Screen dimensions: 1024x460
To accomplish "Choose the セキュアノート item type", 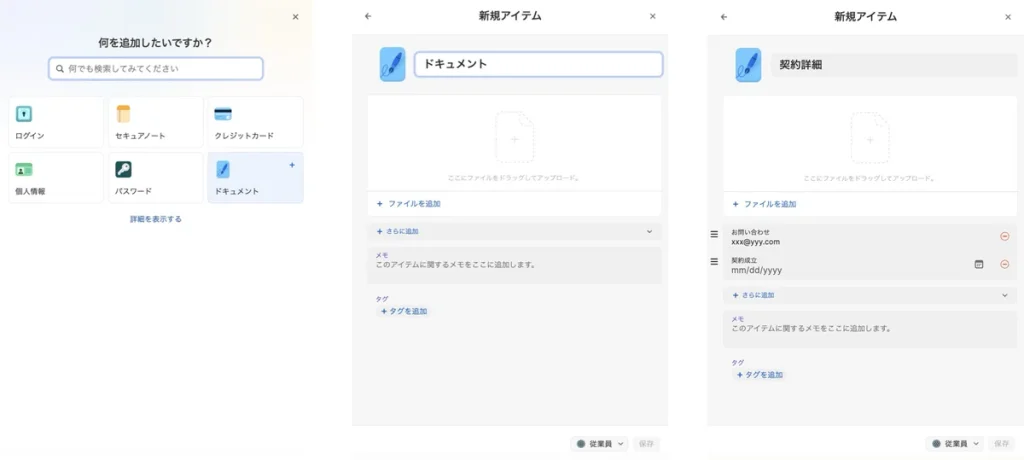I will pyautogui.click(x=156, y=122).
